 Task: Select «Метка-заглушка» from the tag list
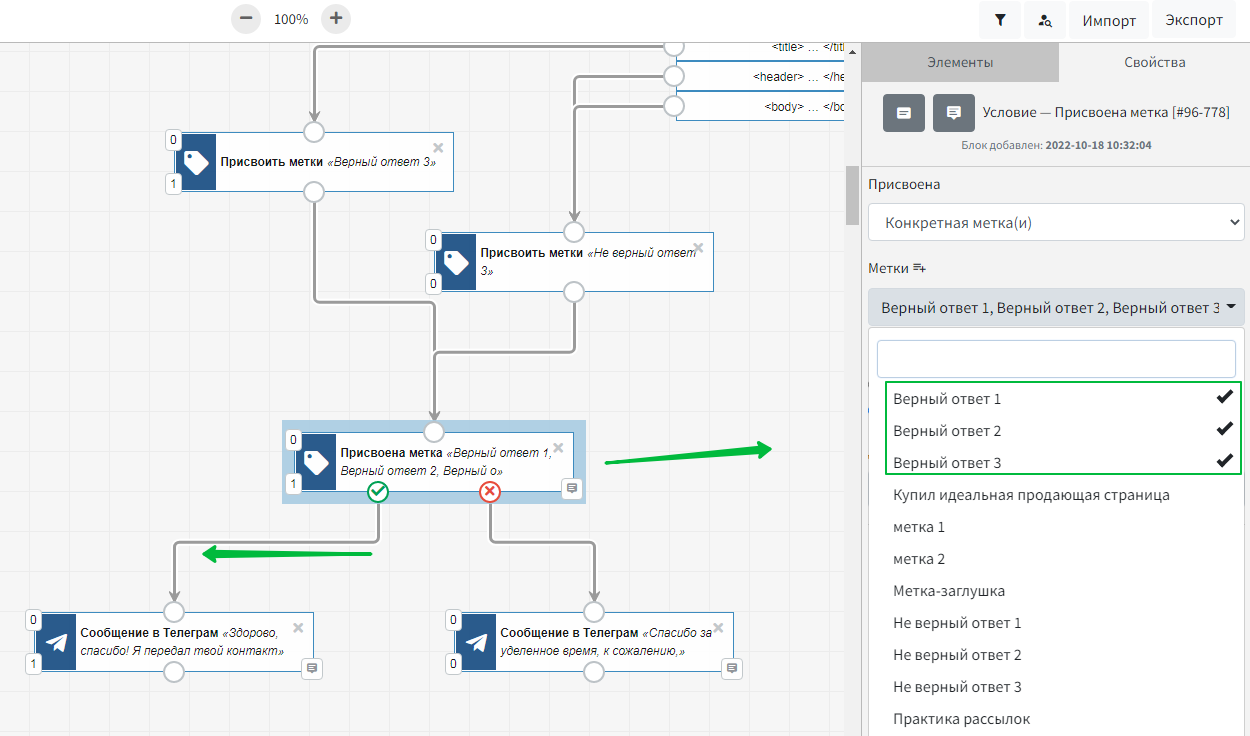click(949, 591)
